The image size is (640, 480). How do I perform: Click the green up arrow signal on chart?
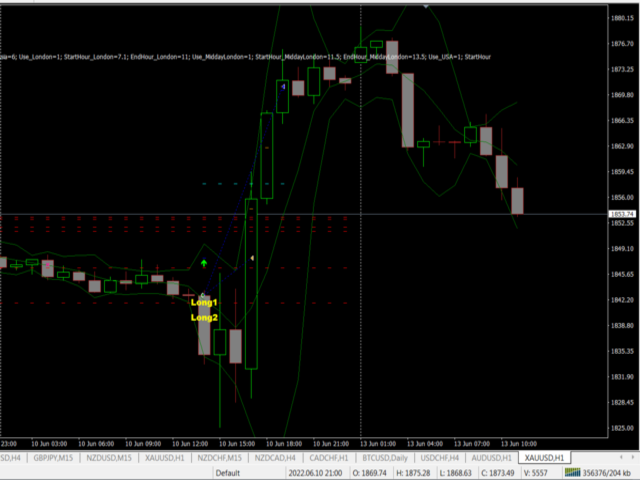[204, 263]
